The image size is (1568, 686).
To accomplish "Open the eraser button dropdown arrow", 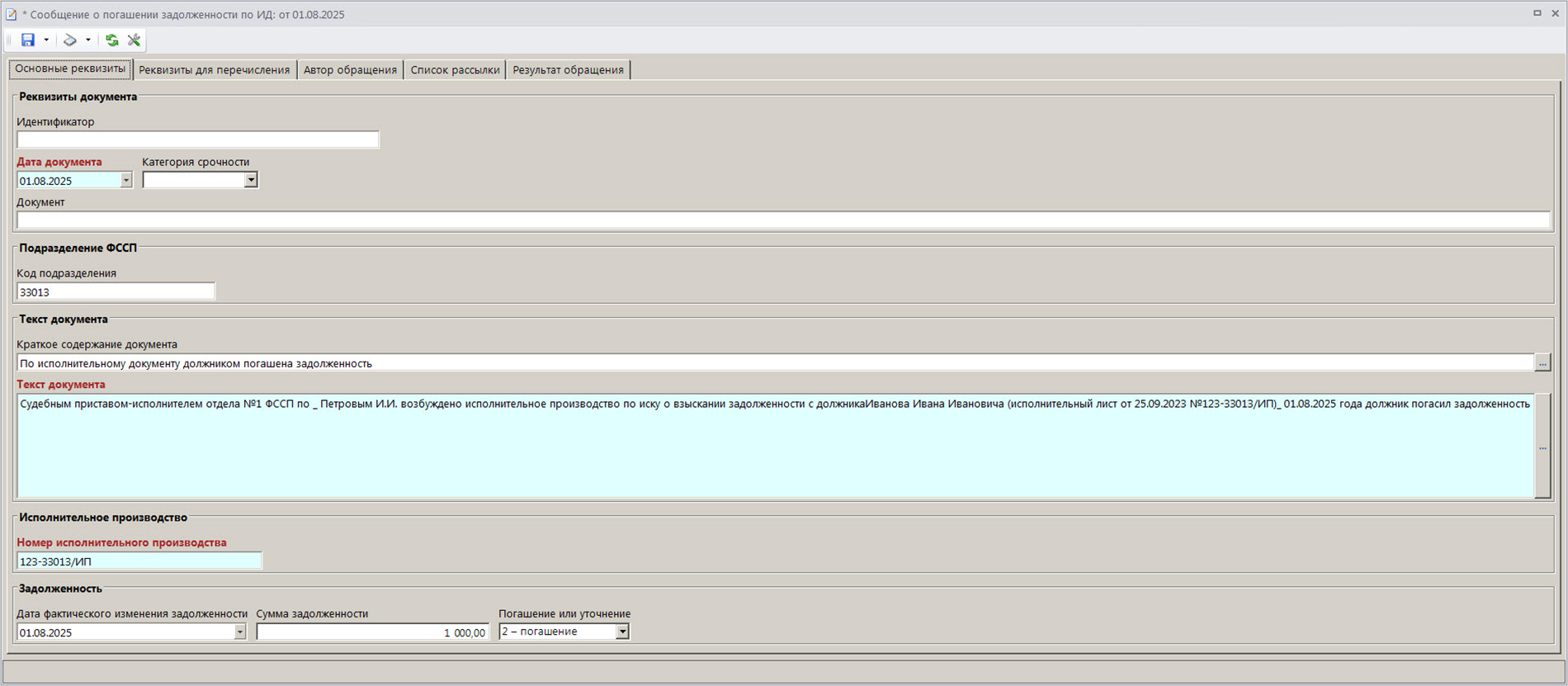I will tap(88, 40).
